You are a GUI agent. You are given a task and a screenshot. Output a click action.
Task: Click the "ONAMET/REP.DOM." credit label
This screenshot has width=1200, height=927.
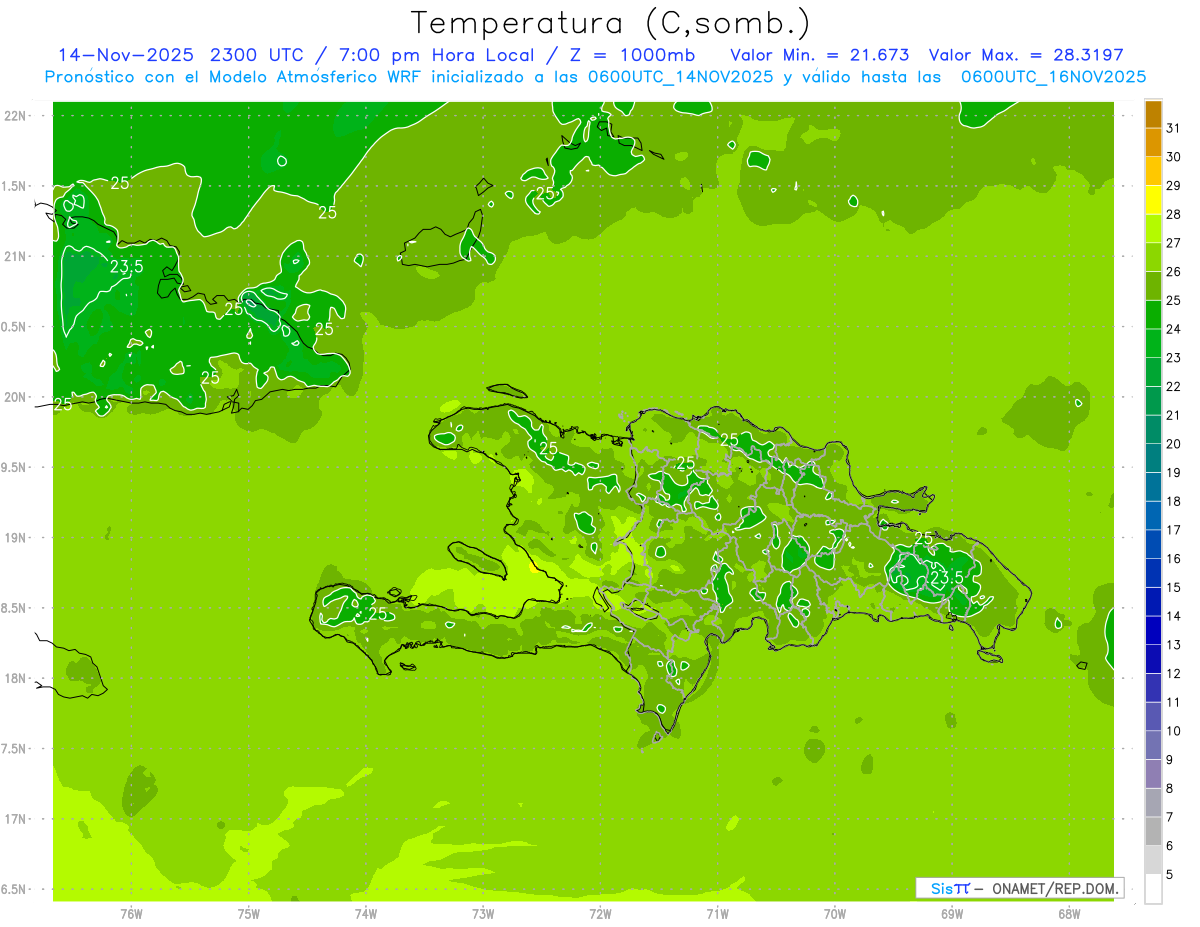[x=1055, y=888]
